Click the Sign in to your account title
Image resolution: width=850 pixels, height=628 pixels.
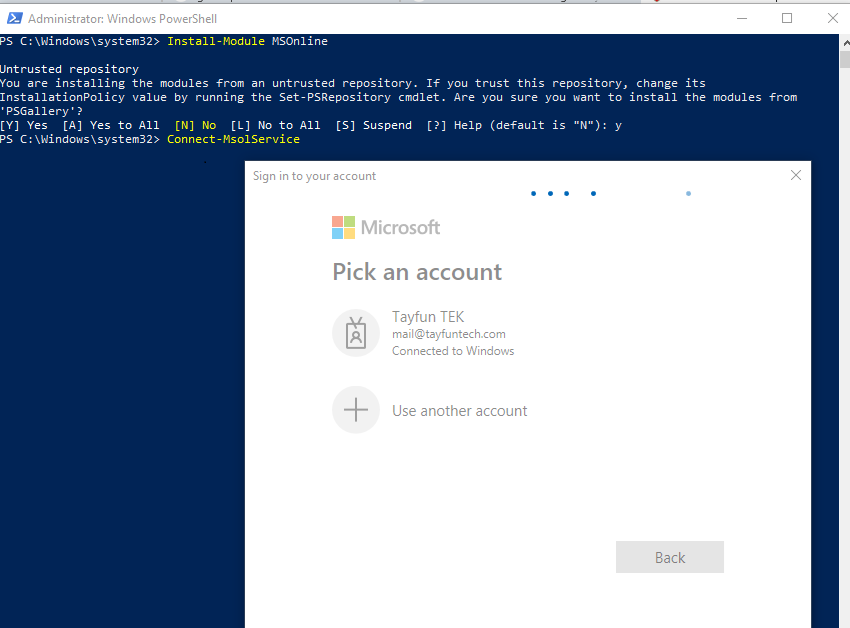tap(314, 176)
